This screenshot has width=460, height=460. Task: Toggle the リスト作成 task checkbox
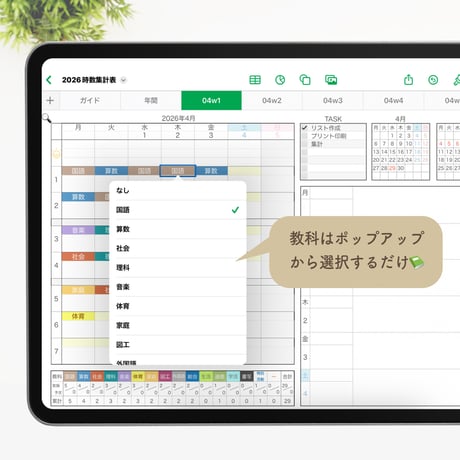click(x=304, y=128)
